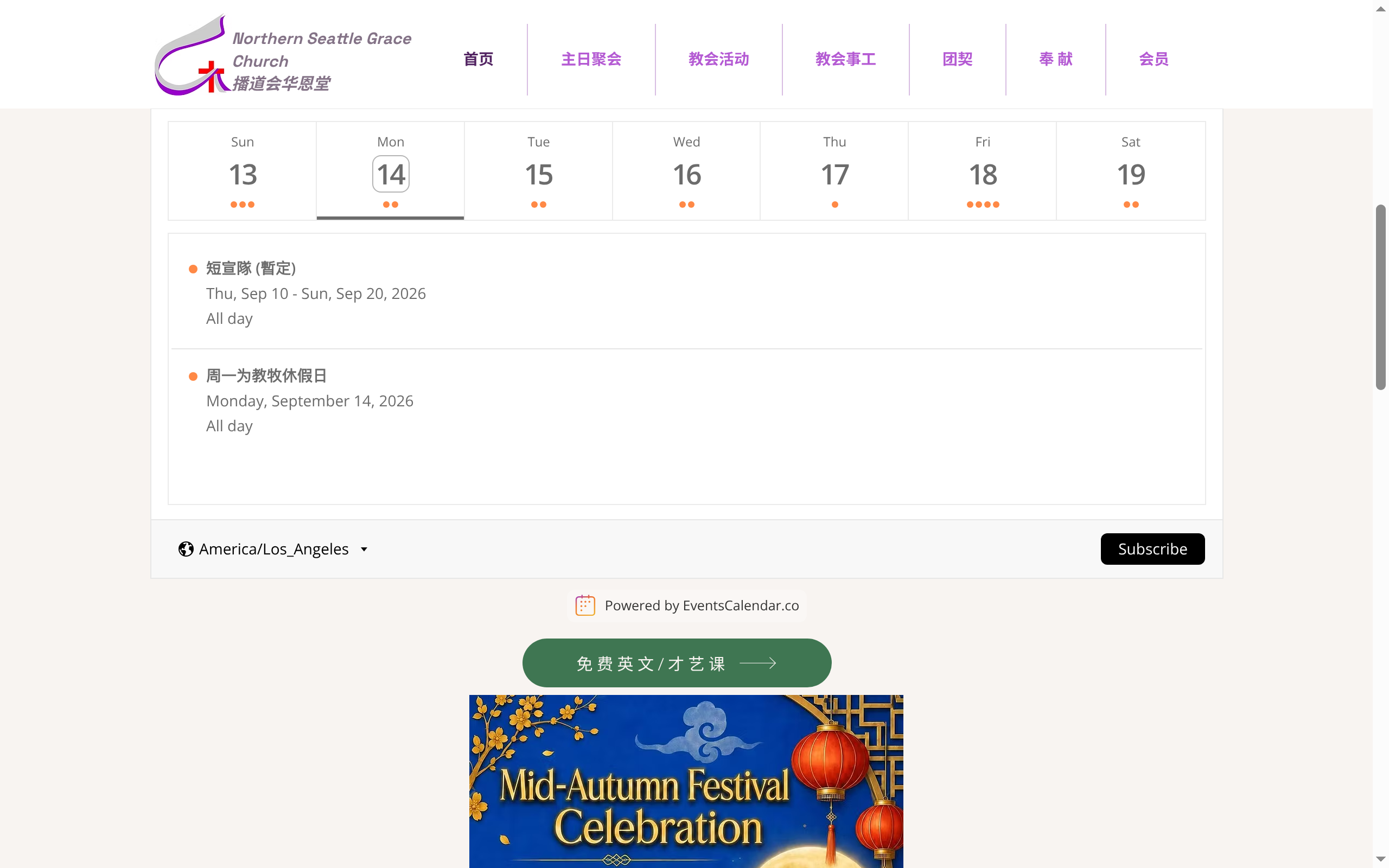Click the page's vertical scrollbar thumb
Viewport: 1389px width, 868px height.
tap(1380, 297)
